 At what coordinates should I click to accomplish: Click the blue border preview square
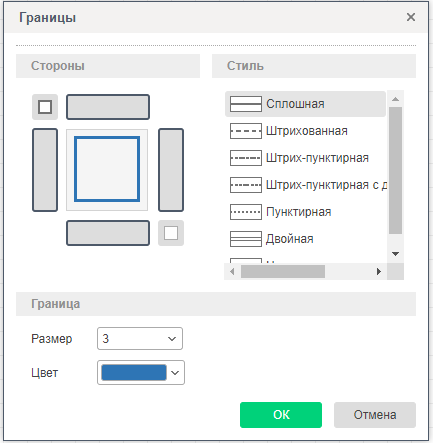point(107,169)
